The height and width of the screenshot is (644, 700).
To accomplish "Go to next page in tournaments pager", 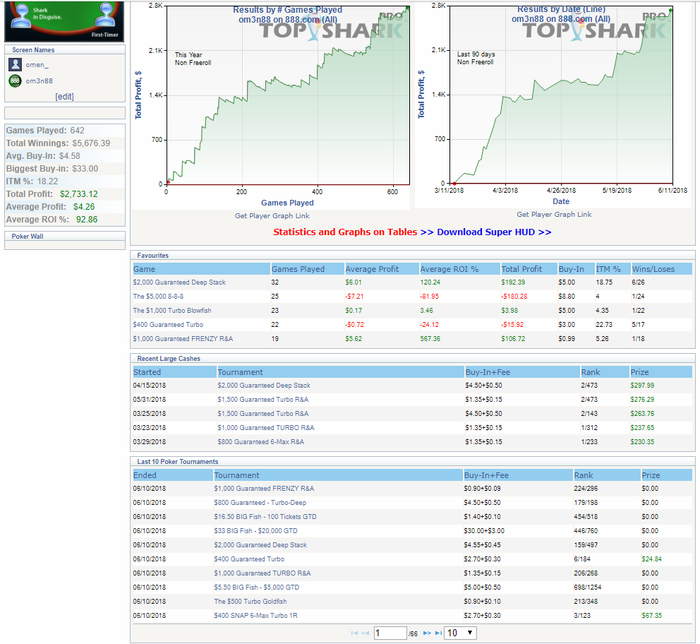I will (x=427, y=633).
